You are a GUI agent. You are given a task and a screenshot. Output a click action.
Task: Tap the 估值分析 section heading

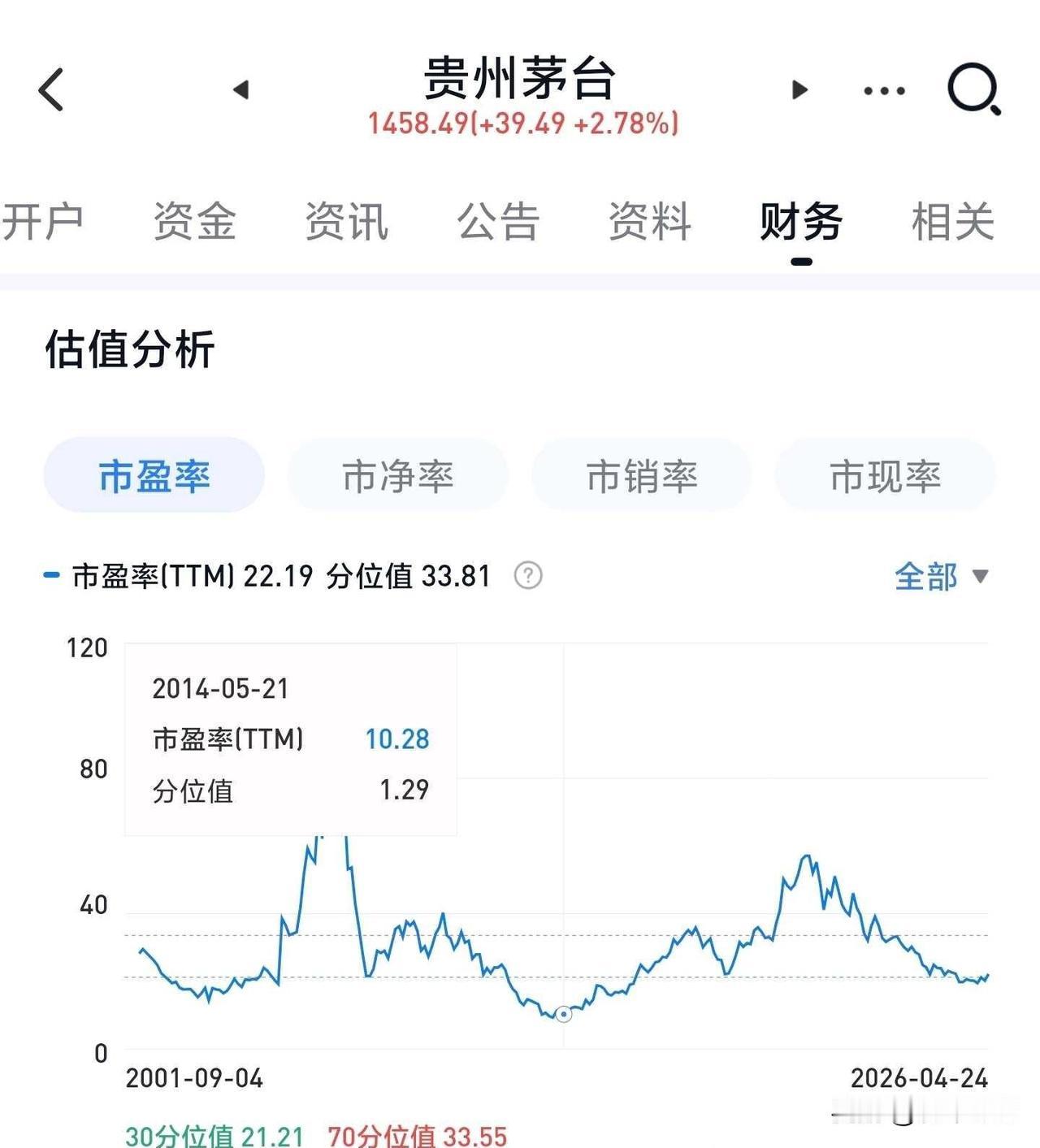pyautogui.click(x=130, y=349)
